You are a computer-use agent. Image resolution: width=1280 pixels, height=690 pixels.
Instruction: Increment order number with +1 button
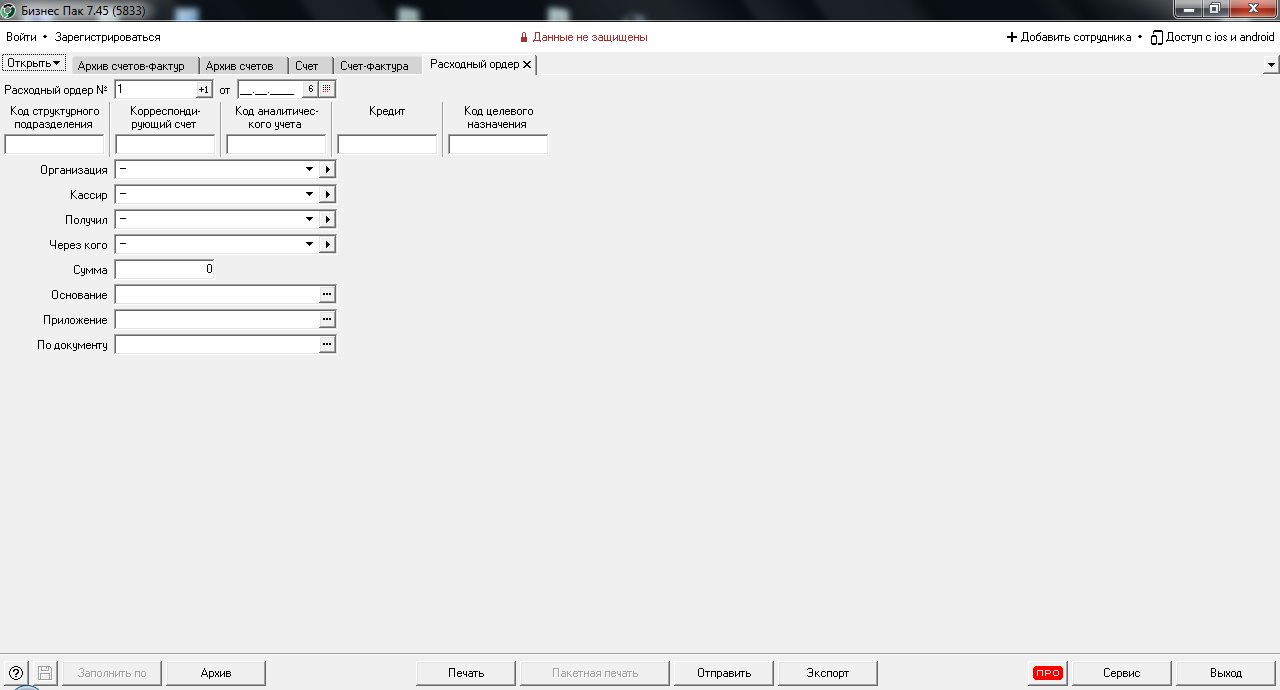pyautogui.click(x=204, y=89)
